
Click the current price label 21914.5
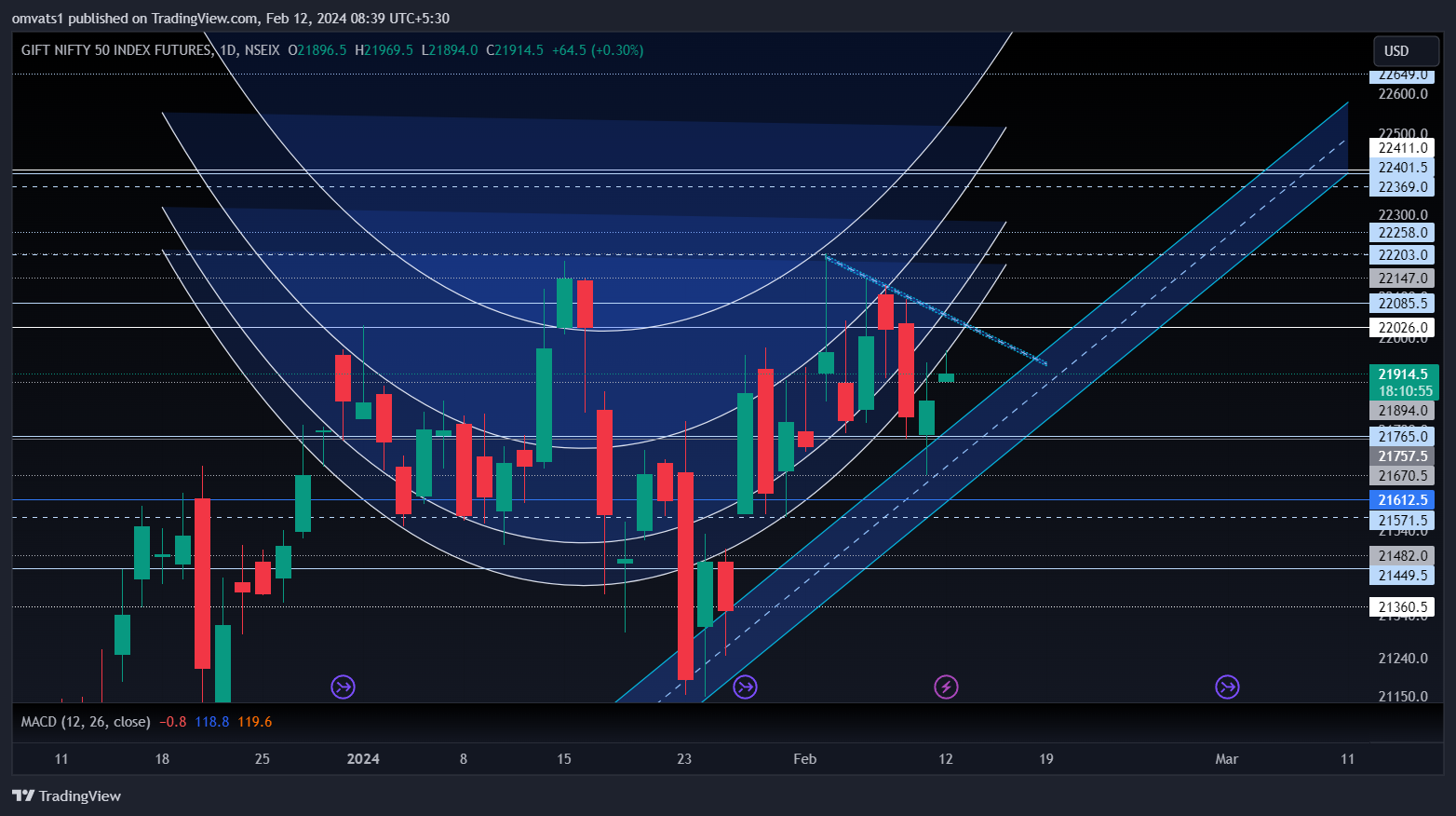click(x=1403, y=374)
